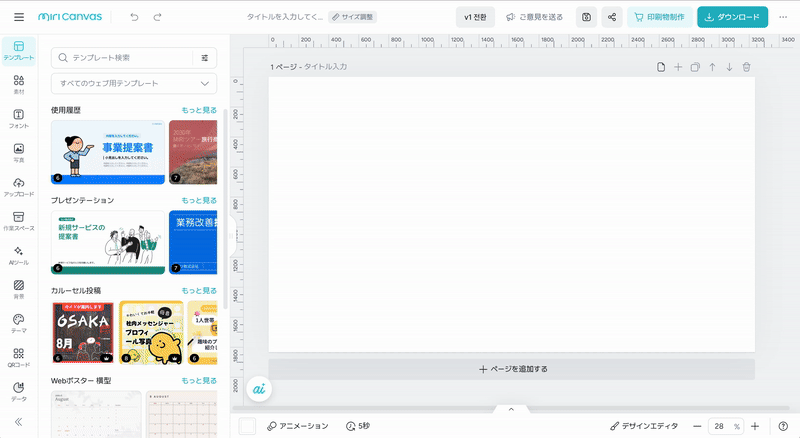800x438 pixels.
Task: Toggle the v1 전환 version switch
Action: pos(474,17)
